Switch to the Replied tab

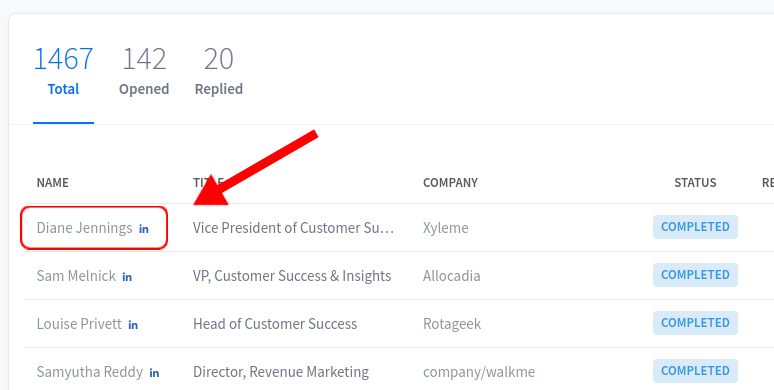tap(219, 72)
